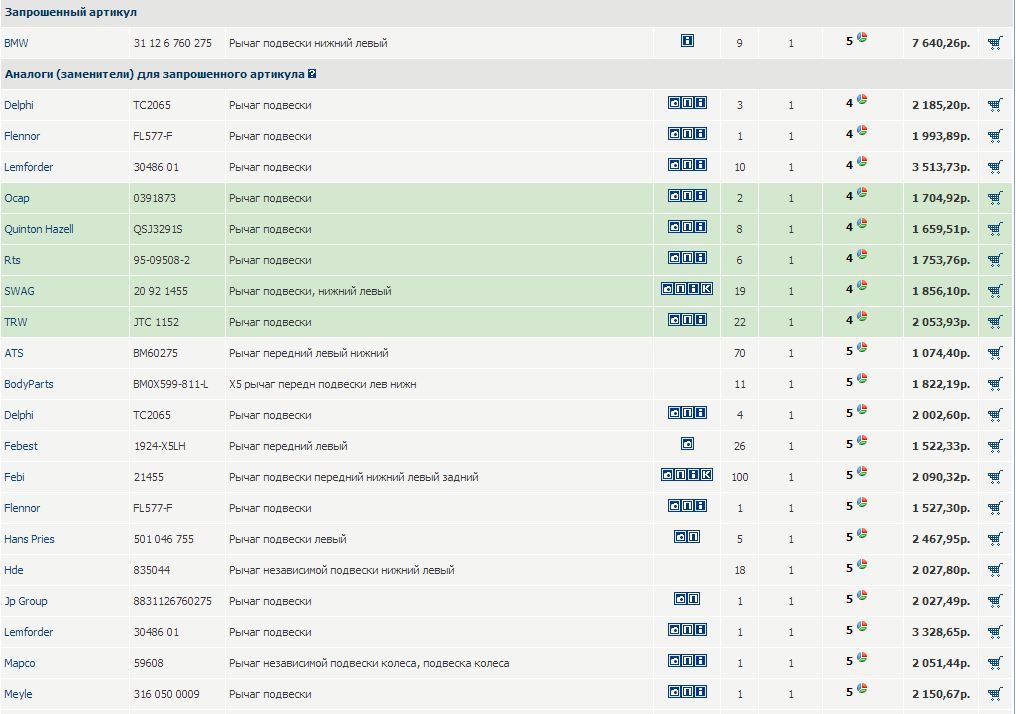Viewport: 1016px width, 714px height.
Task: Click the price 1 522,33р.
Action: click(941, 446)
